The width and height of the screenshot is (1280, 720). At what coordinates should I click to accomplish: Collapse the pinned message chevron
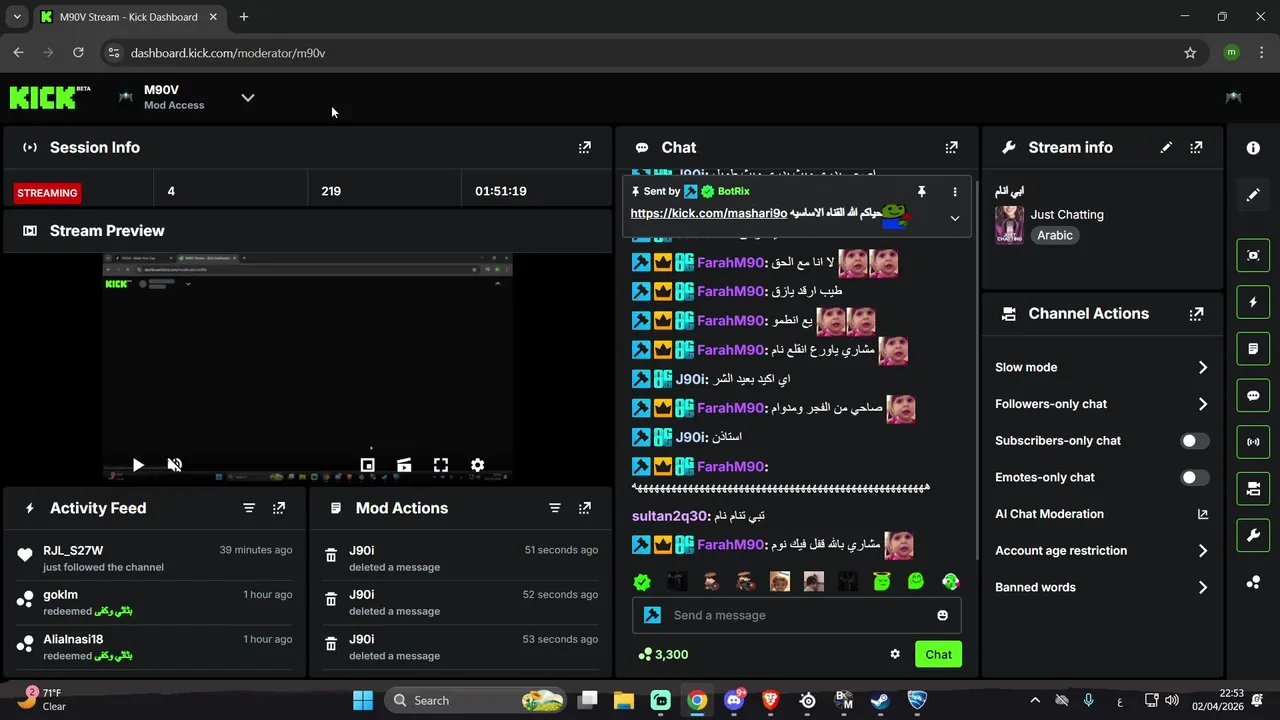954,218
